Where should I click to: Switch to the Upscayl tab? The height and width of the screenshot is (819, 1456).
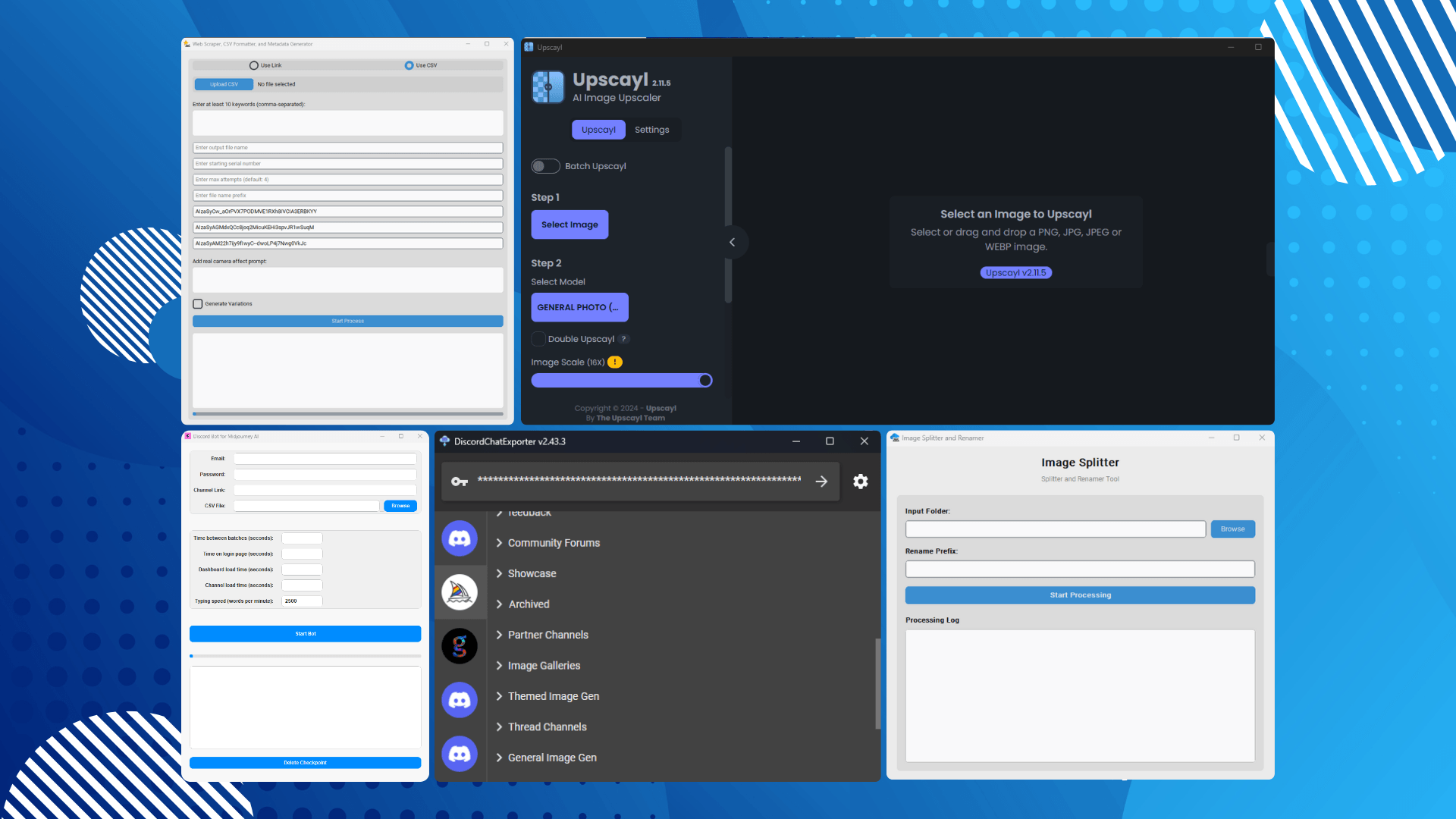[598, 130]
